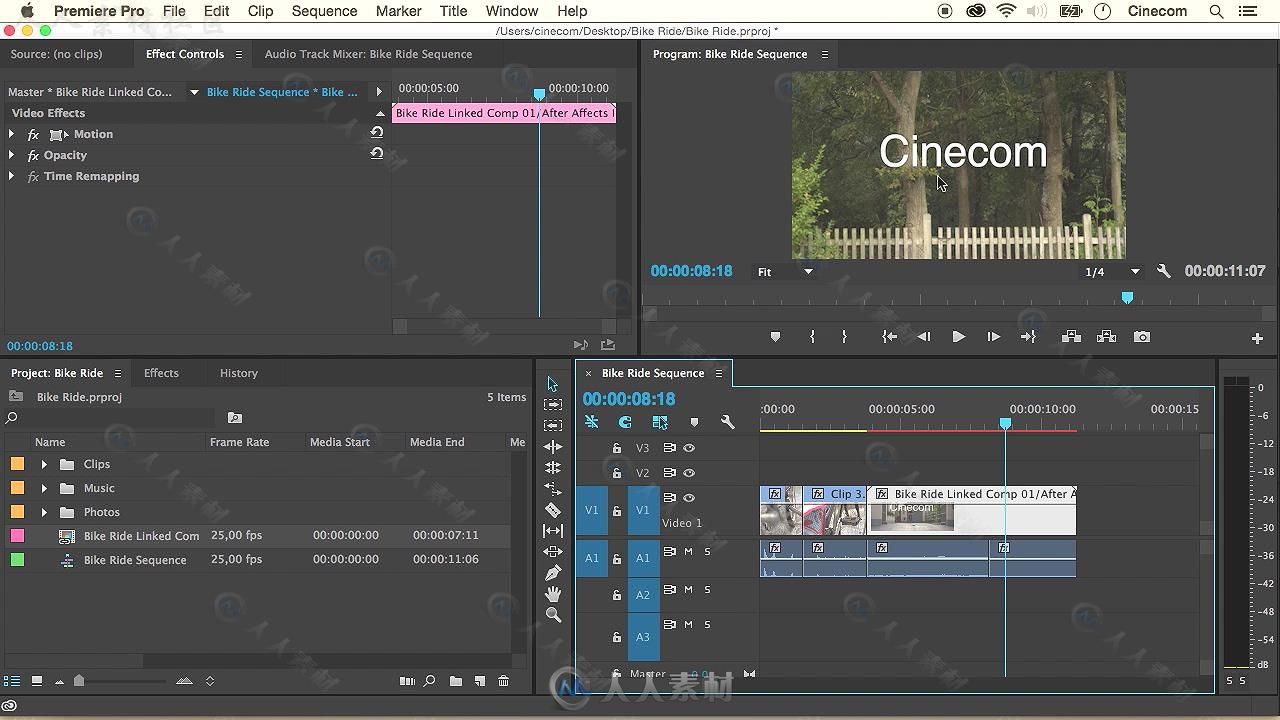Viewport: 1280px width, 720px height.
Task: Switch Project panel to icon view
Action: 37,681
